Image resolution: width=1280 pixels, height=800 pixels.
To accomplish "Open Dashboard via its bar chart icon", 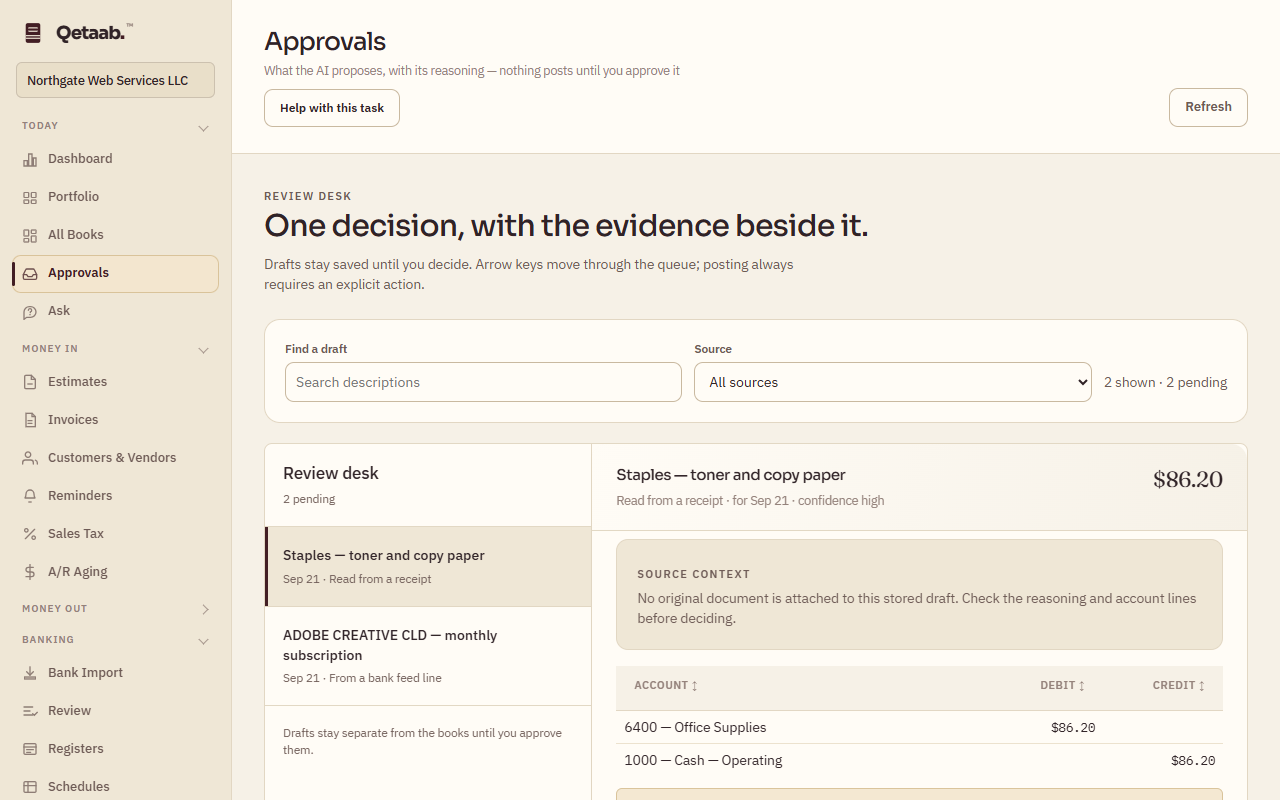I will click(x=30, y=159).
